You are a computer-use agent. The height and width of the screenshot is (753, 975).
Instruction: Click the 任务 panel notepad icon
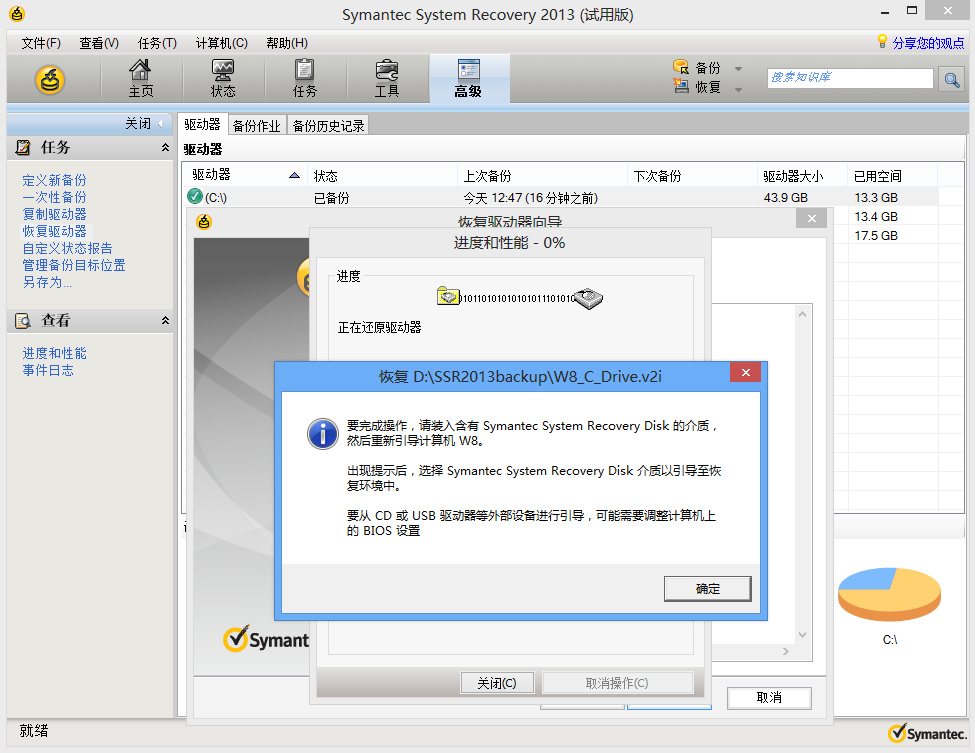(x=23, y=147)
